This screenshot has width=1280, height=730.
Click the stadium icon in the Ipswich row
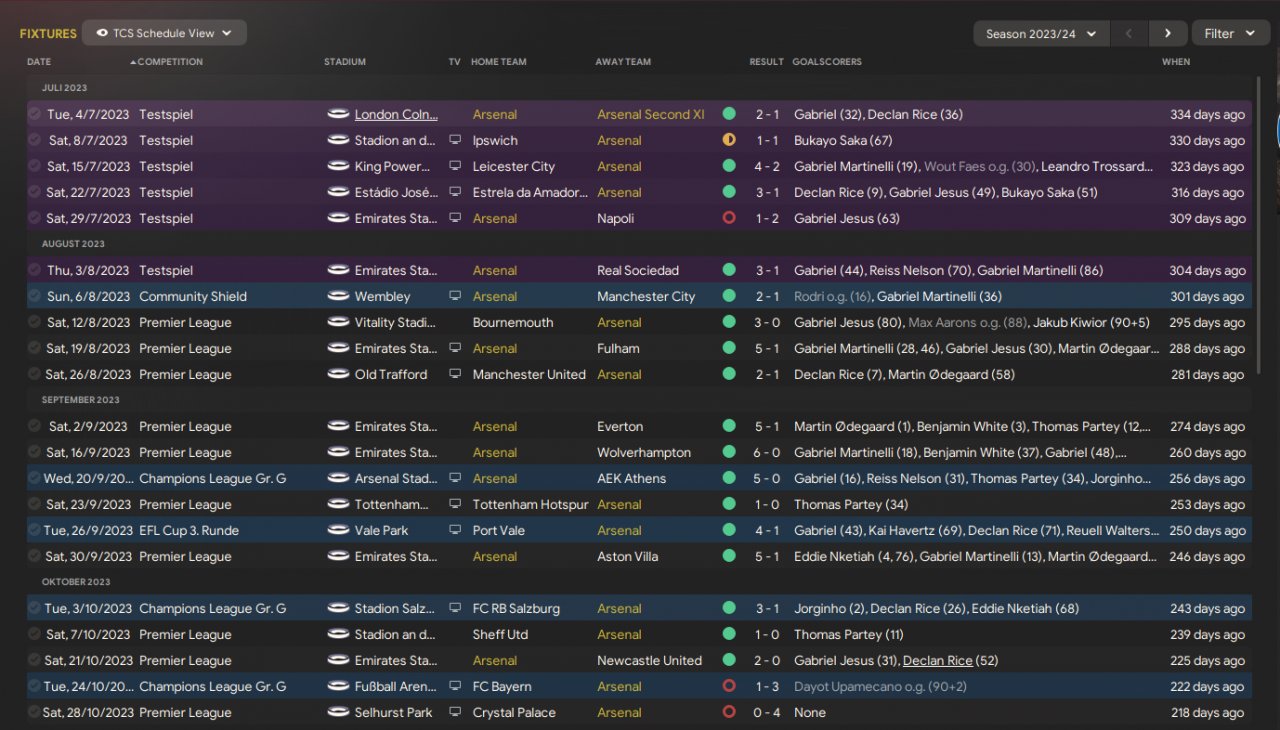click(338, 141)
